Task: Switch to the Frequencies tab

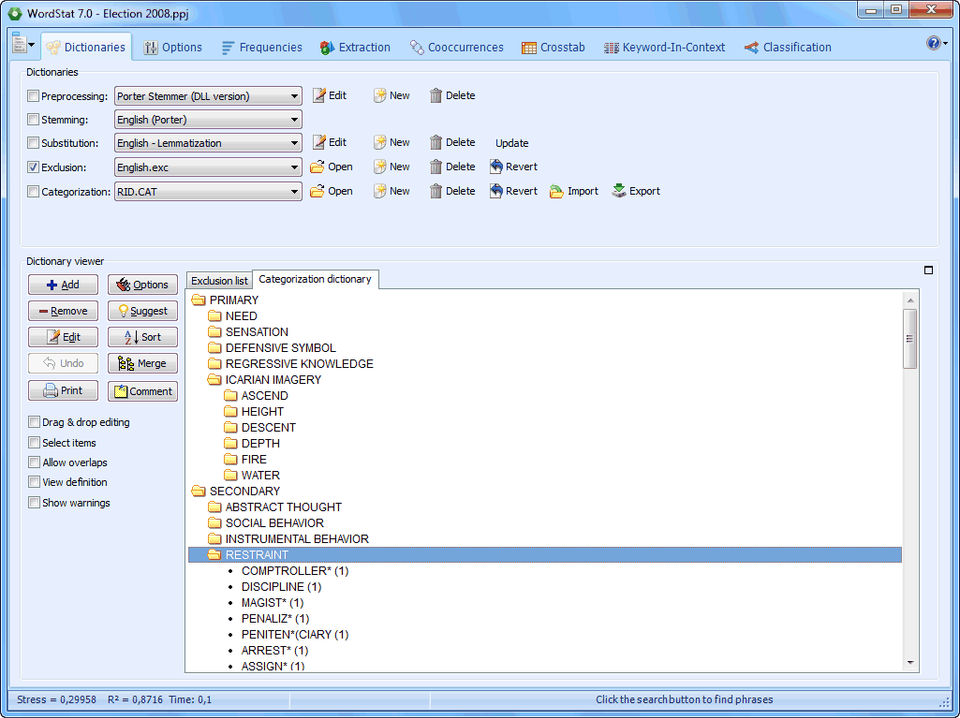Action: click(261, 47)
